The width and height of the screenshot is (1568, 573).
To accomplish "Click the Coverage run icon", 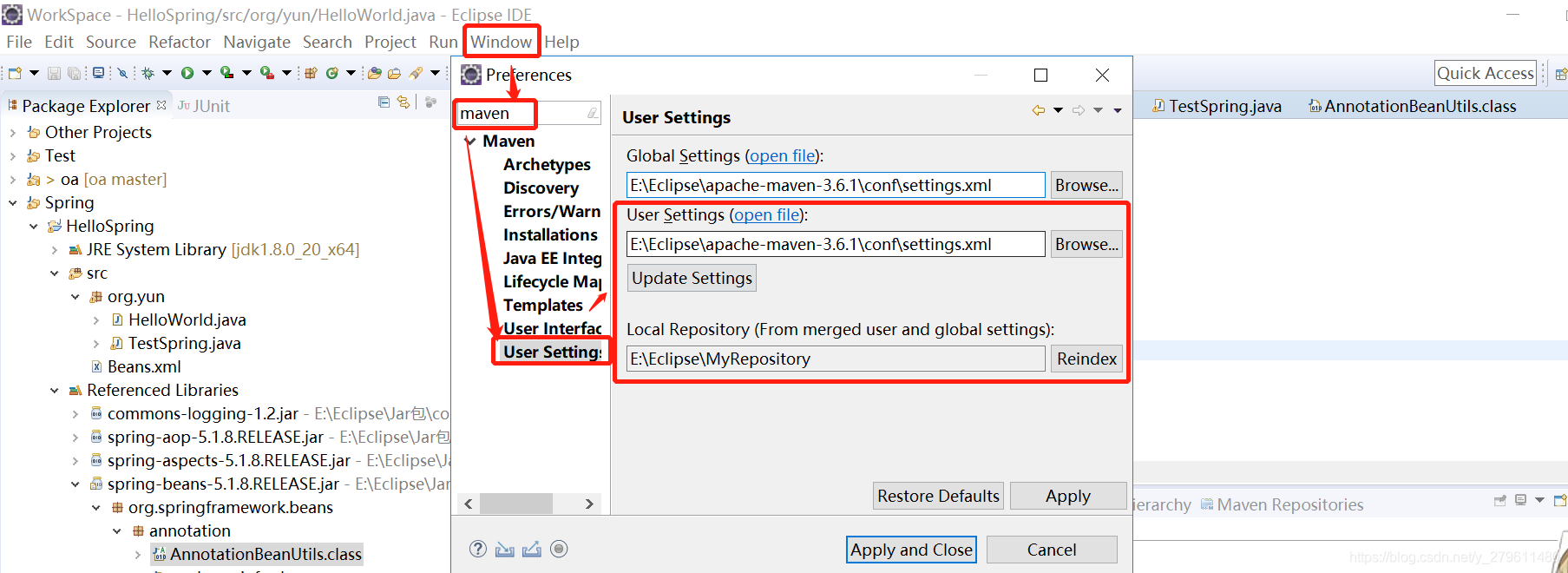I will [226, 72].
